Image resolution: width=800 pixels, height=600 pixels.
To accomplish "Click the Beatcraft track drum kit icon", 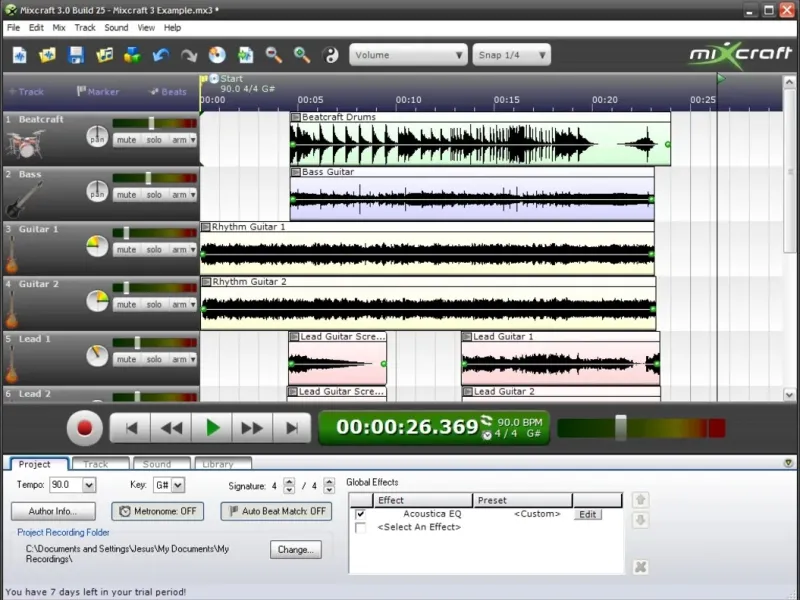I will pyautogui.click(x=24, y=145).
